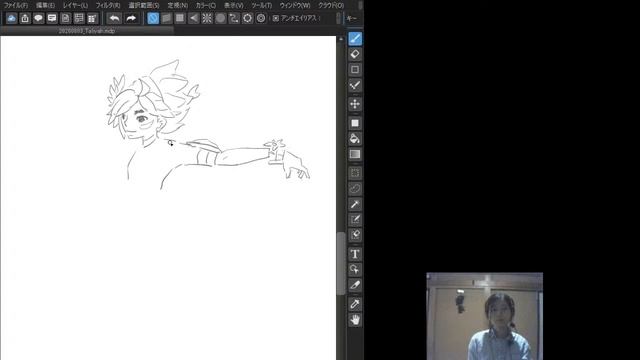Click the share/export icon
Screen dimensions: 640x360
25,18
